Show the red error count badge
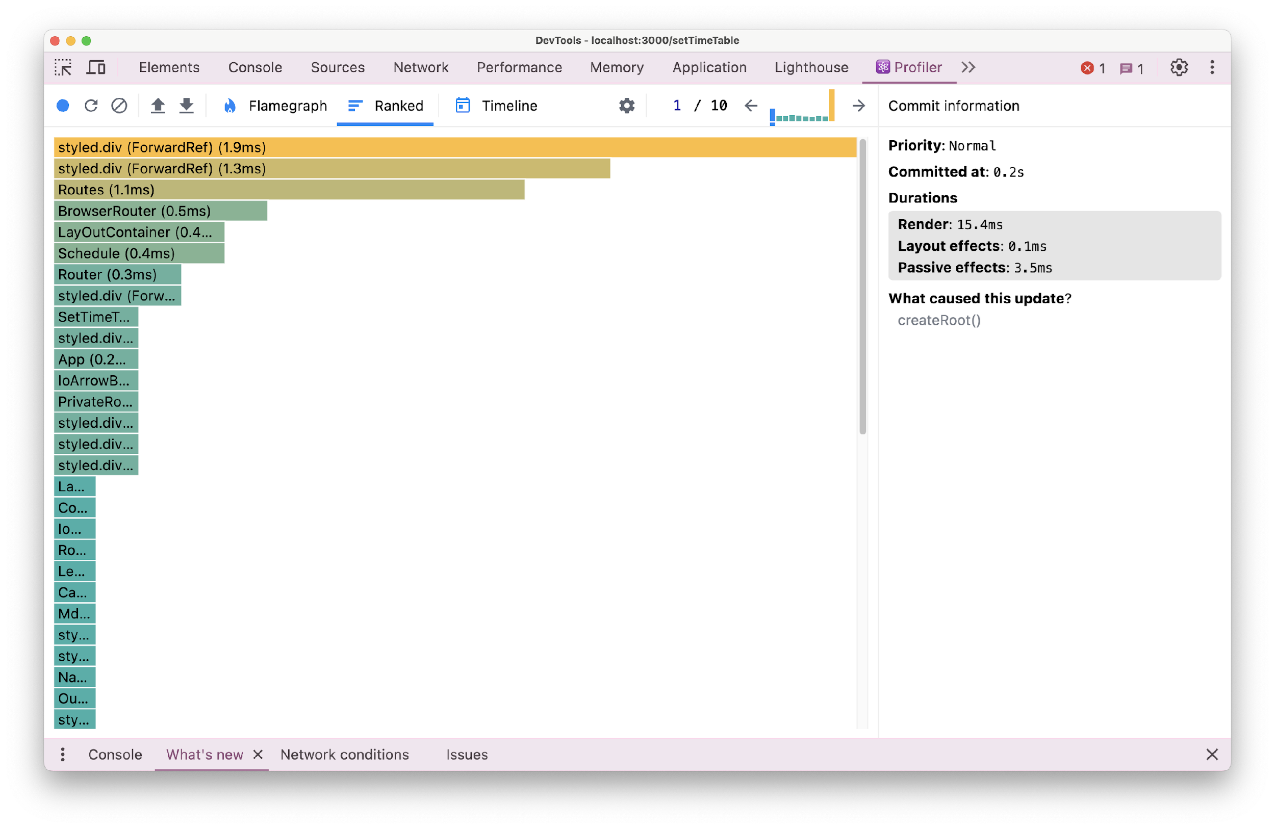This screenshot has width=1275, height=829. 1093,68
